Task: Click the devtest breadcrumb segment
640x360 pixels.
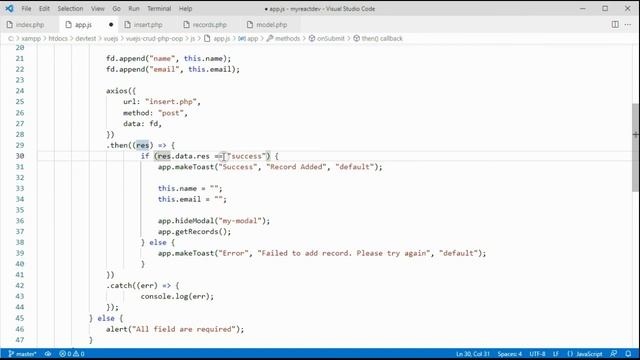Action: pyautogui.click(x=85, y=38)
